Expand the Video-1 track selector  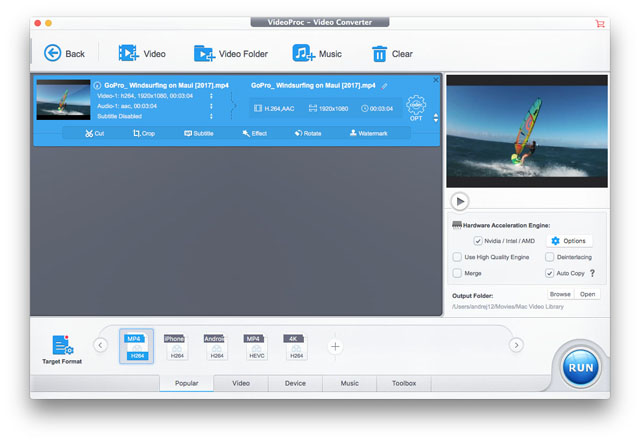click(x=211, y=96)
